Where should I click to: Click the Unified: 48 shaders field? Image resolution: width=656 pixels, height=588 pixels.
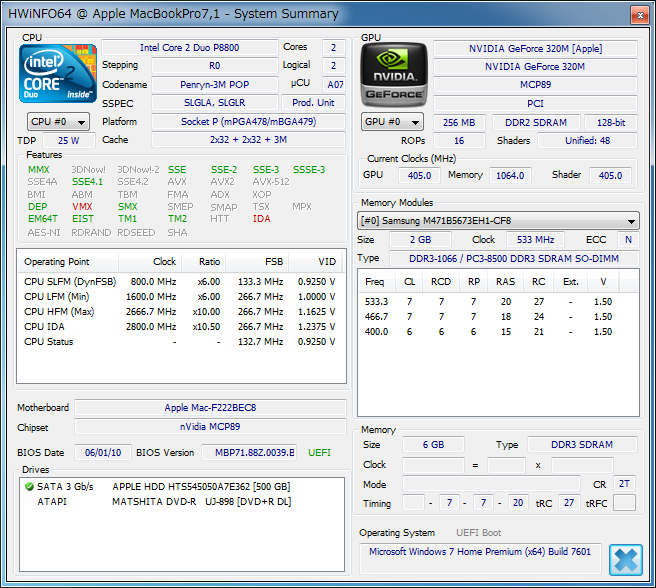587,141
